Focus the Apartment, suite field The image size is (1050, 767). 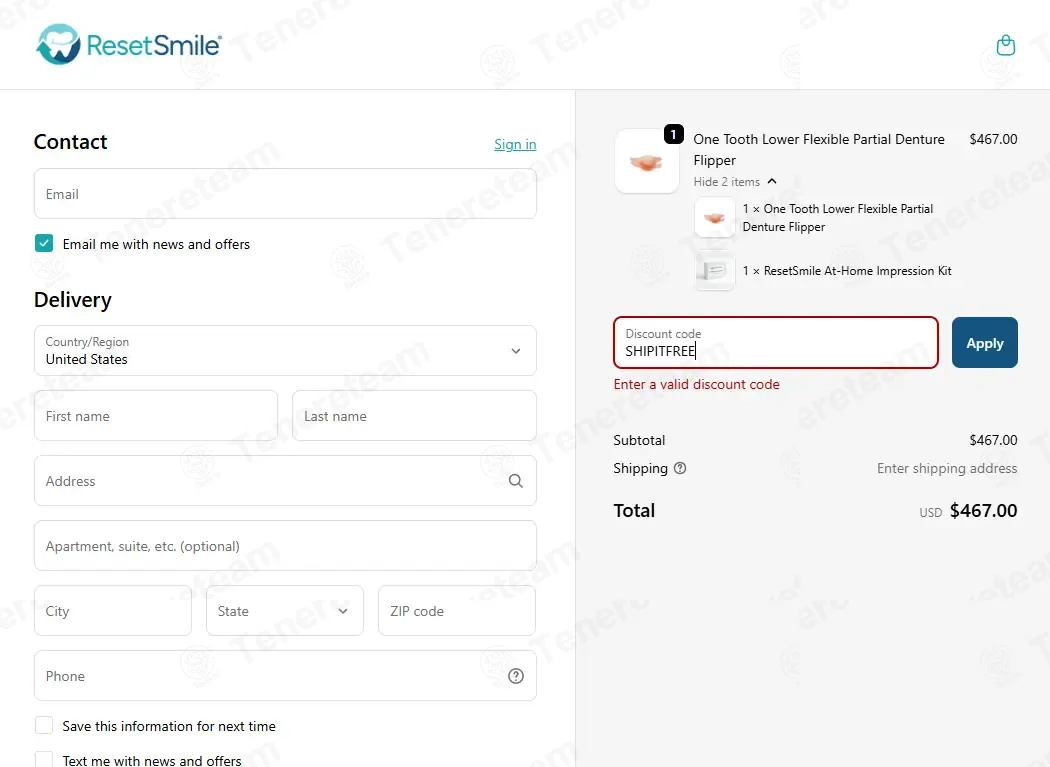[285, 546]
